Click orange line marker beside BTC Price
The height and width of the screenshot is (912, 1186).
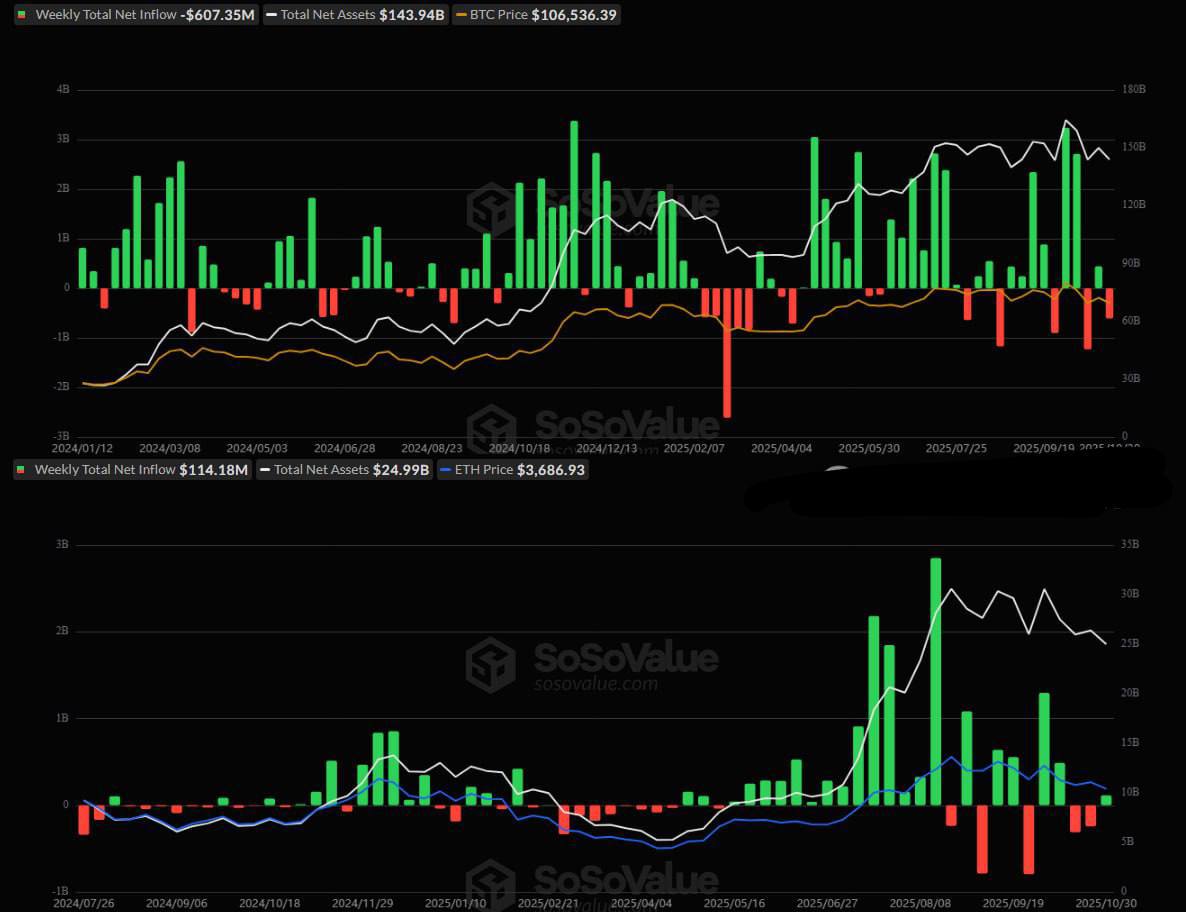pos(460,15)
